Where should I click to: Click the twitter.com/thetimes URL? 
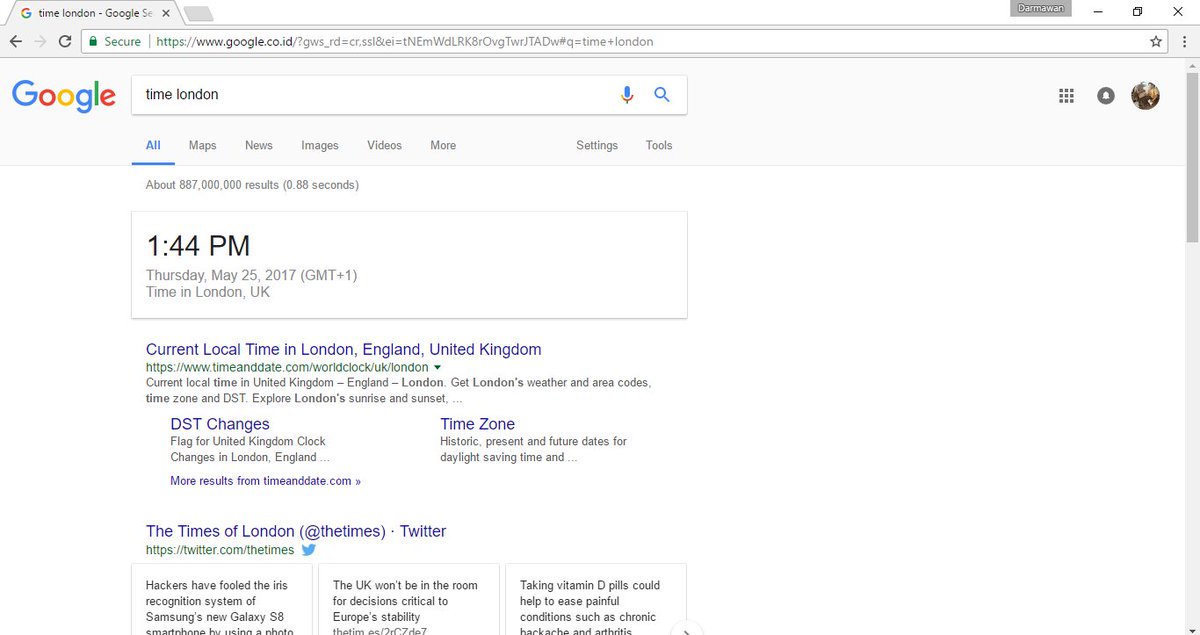(x=220, y=550)
